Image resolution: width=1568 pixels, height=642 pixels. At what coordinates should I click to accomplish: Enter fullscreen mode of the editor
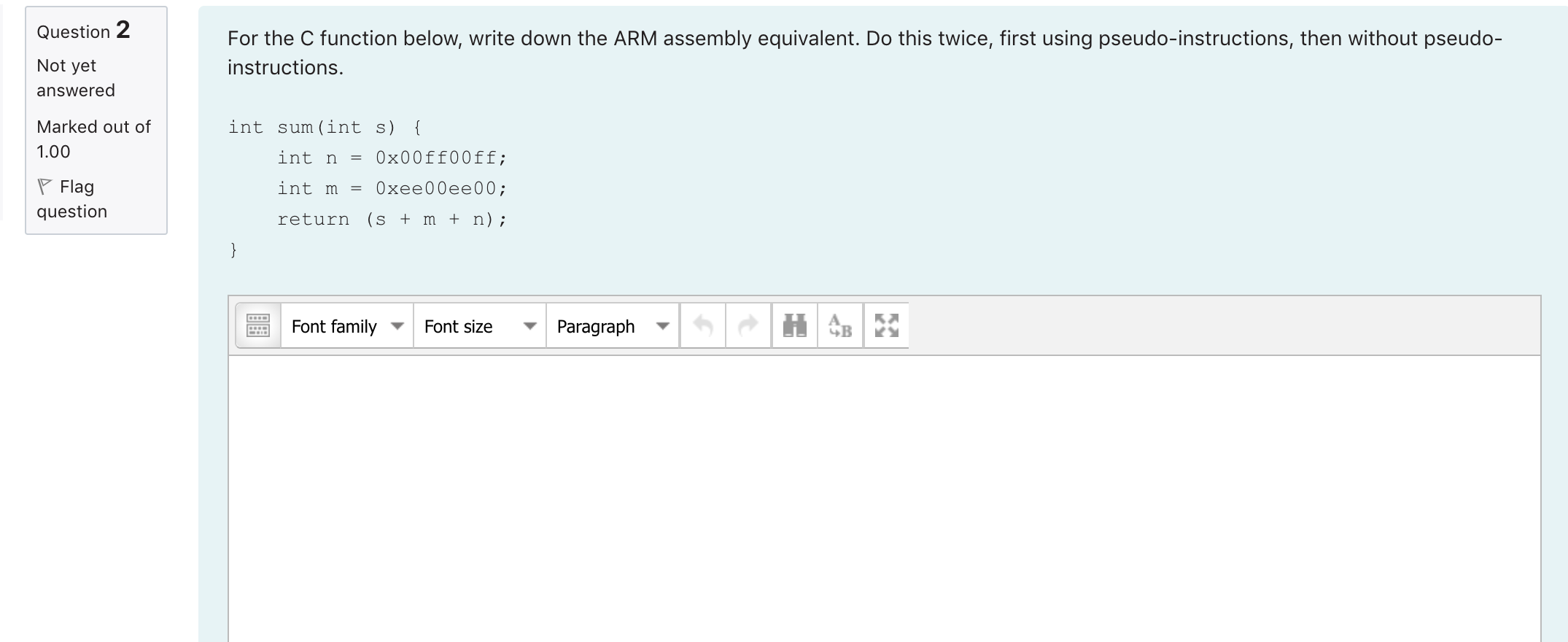click(x=886, y=325)
